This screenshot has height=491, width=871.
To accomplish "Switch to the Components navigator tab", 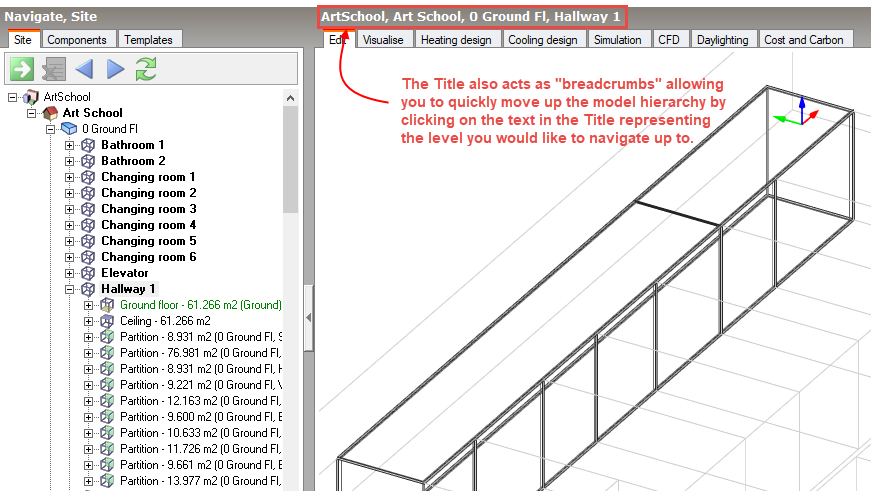I will pyautogui.click(x=78, y=40).
